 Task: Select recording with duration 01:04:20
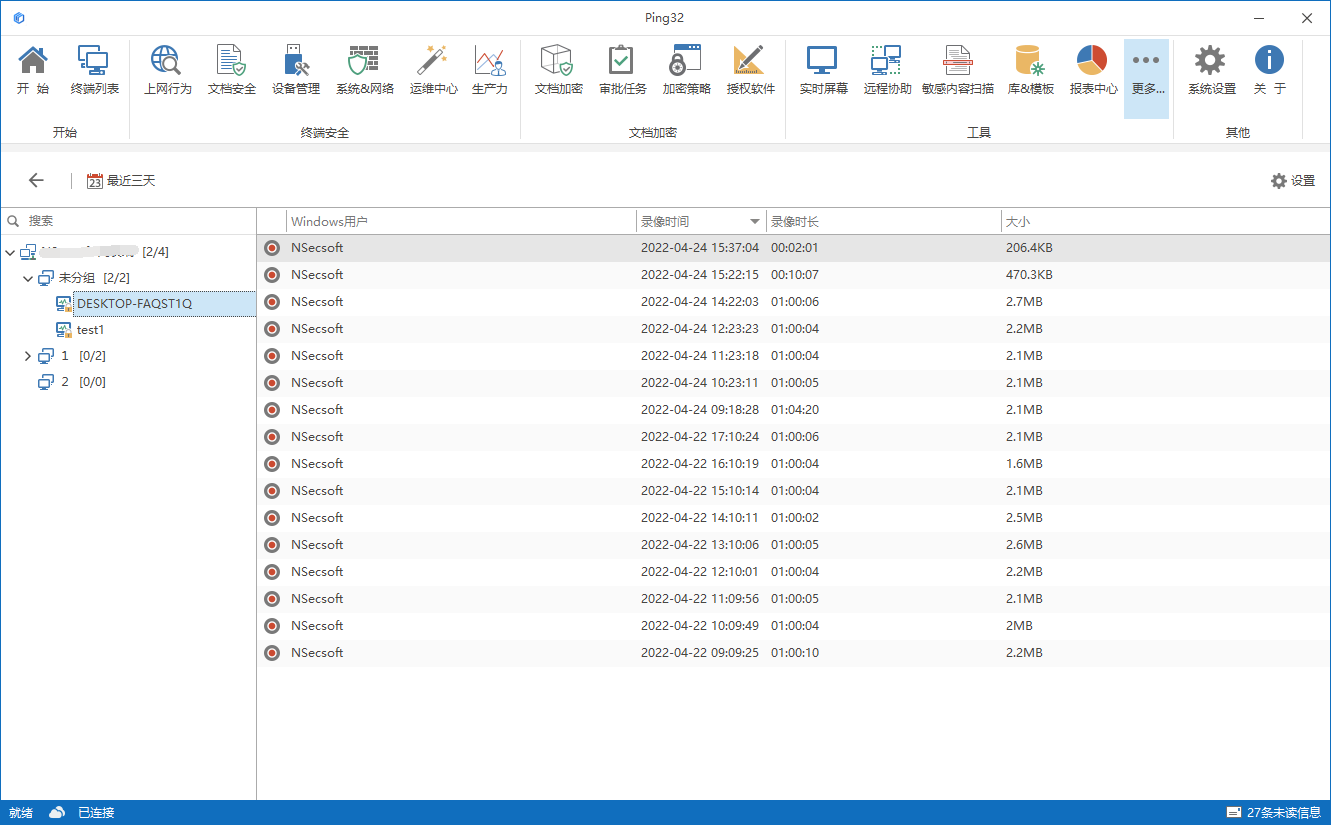point(794,410)
